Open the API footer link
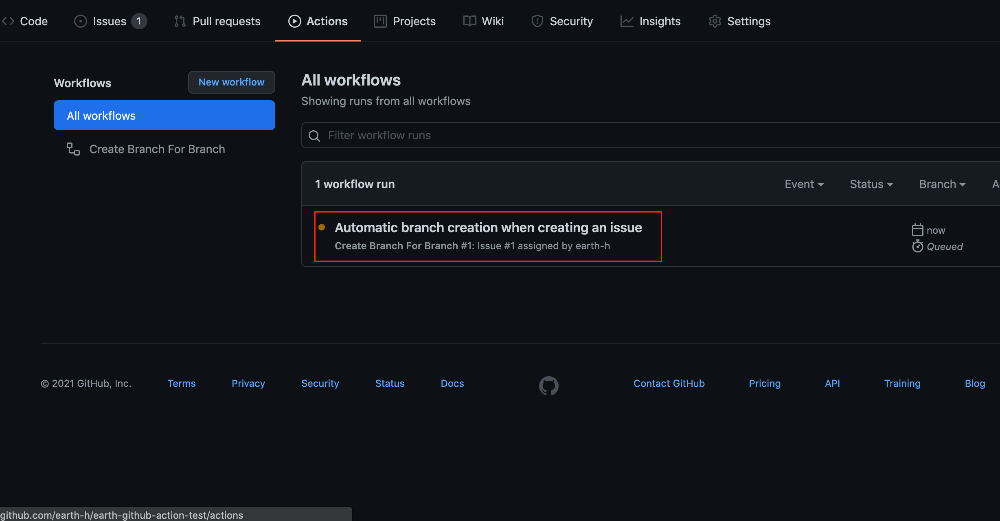 (x=832, y=383)
